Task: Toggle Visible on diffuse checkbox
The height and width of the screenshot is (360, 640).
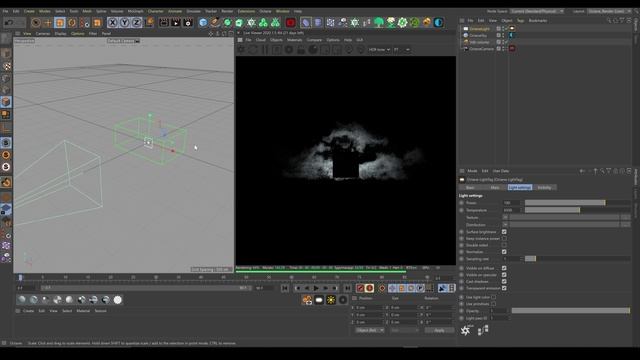Action: point(504,268)
